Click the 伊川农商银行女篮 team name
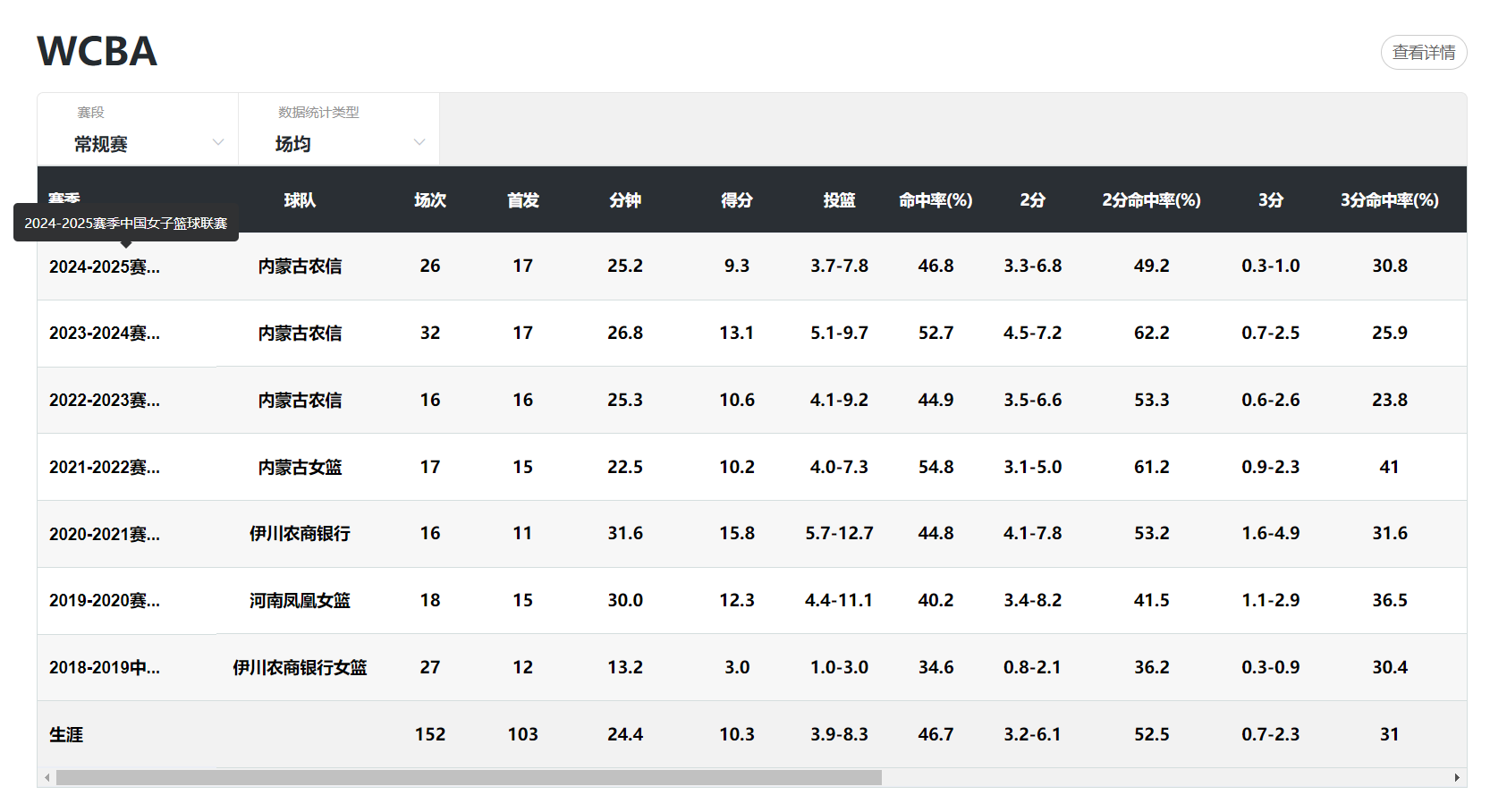This screenshot has width=1490, height=812. tap(300, 668)
